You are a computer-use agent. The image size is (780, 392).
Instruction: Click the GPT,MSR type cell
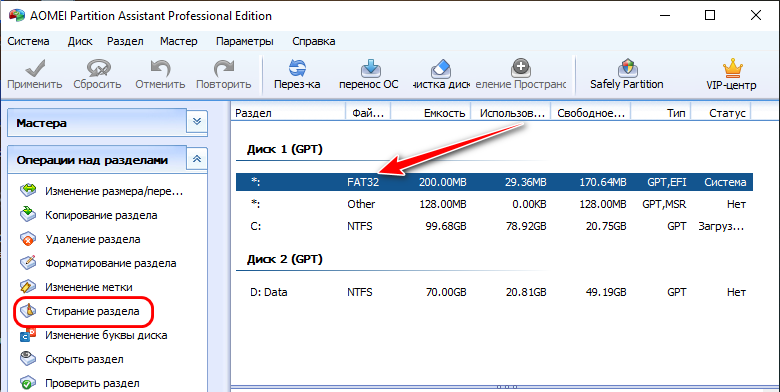(664, 204)
